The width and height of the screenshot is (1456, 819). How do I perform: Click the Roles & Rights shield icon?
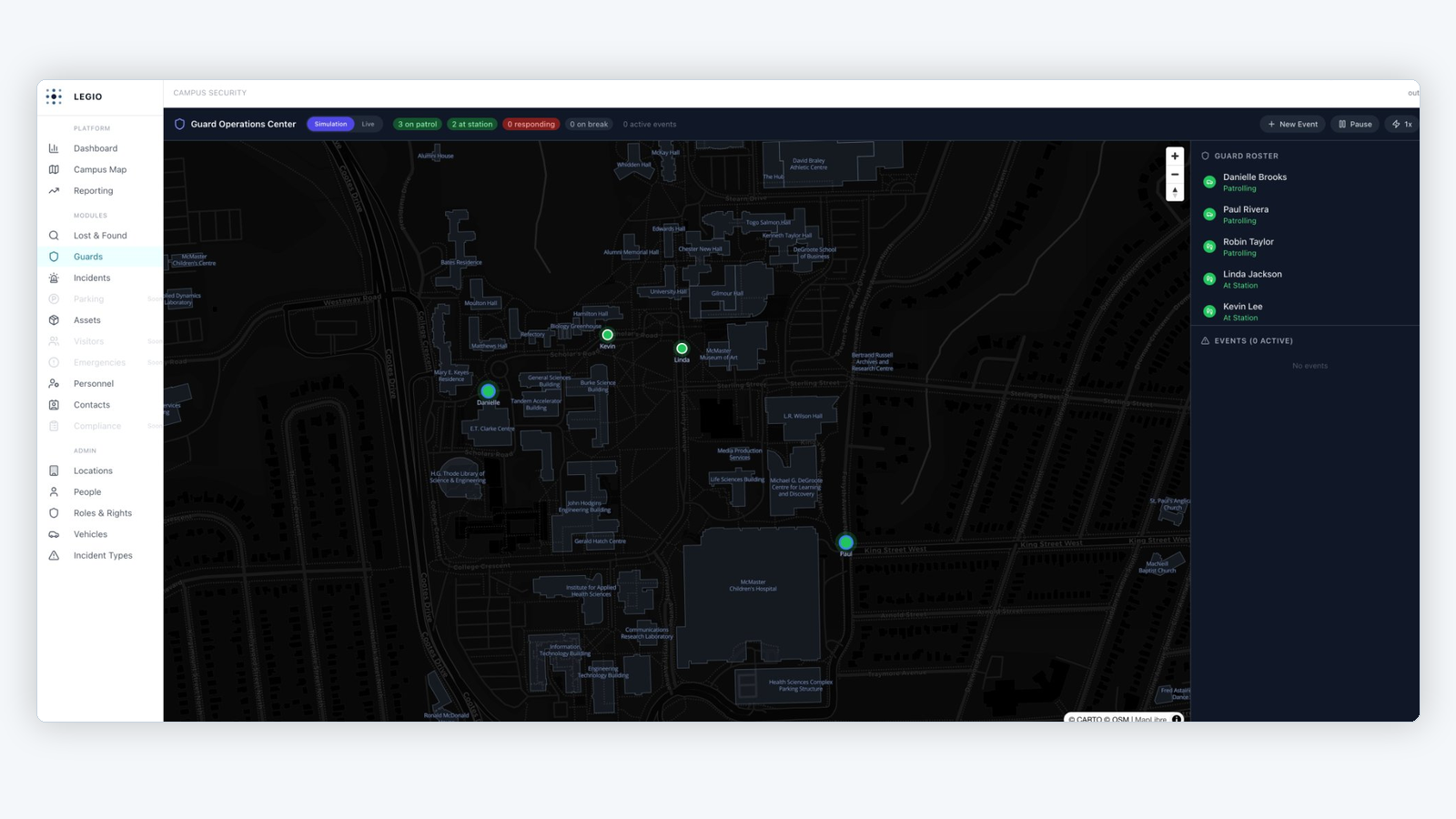[54, 513]
